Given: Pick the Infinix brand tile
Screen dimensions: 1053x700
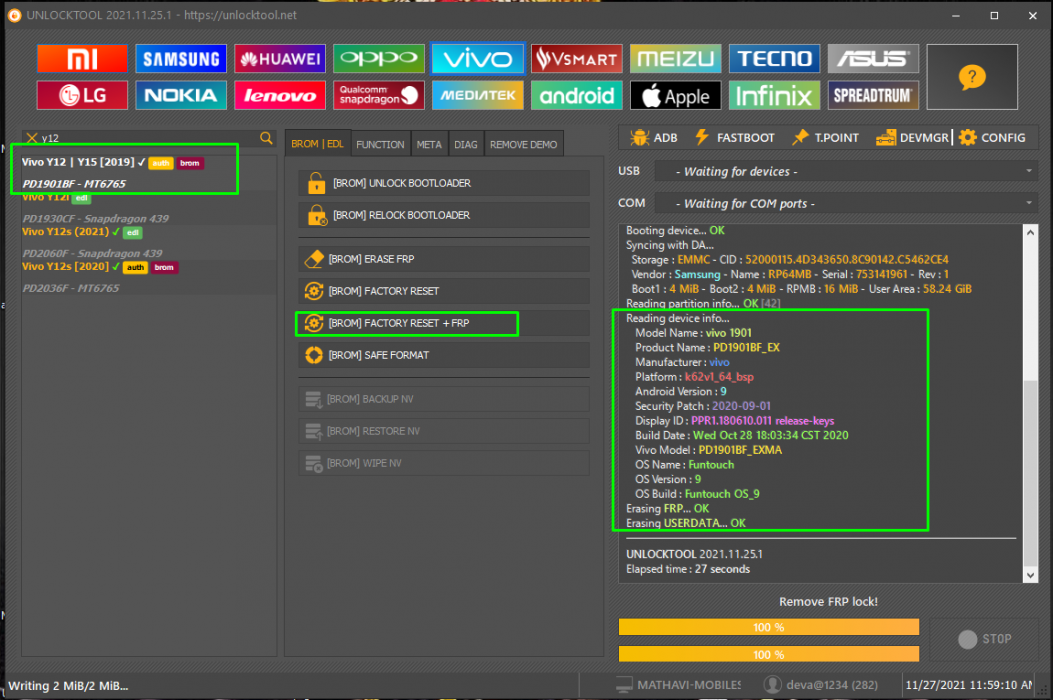Looking at the screenshot, I should [x=774, y=95].
